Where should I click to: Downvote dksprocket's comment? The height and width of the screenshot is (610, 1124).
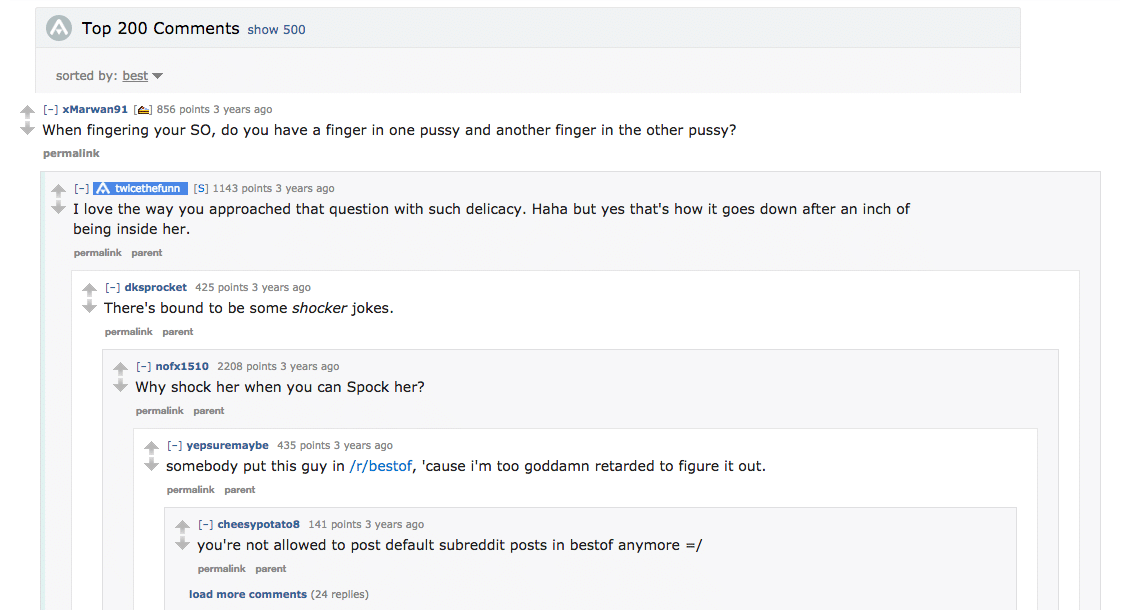tap(89, 306)
